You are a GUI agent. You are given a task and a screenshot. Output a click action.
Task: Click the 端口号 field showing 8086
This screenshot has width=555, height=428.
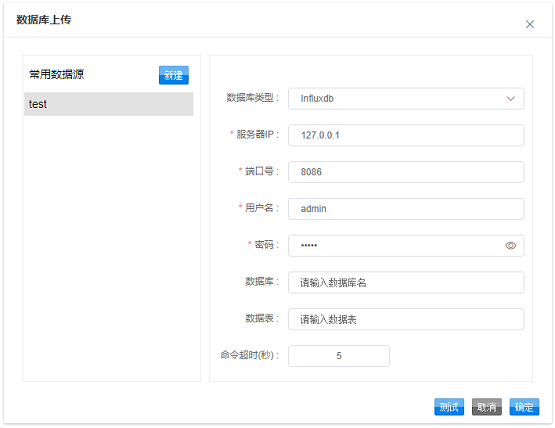[x=406, y=172]
